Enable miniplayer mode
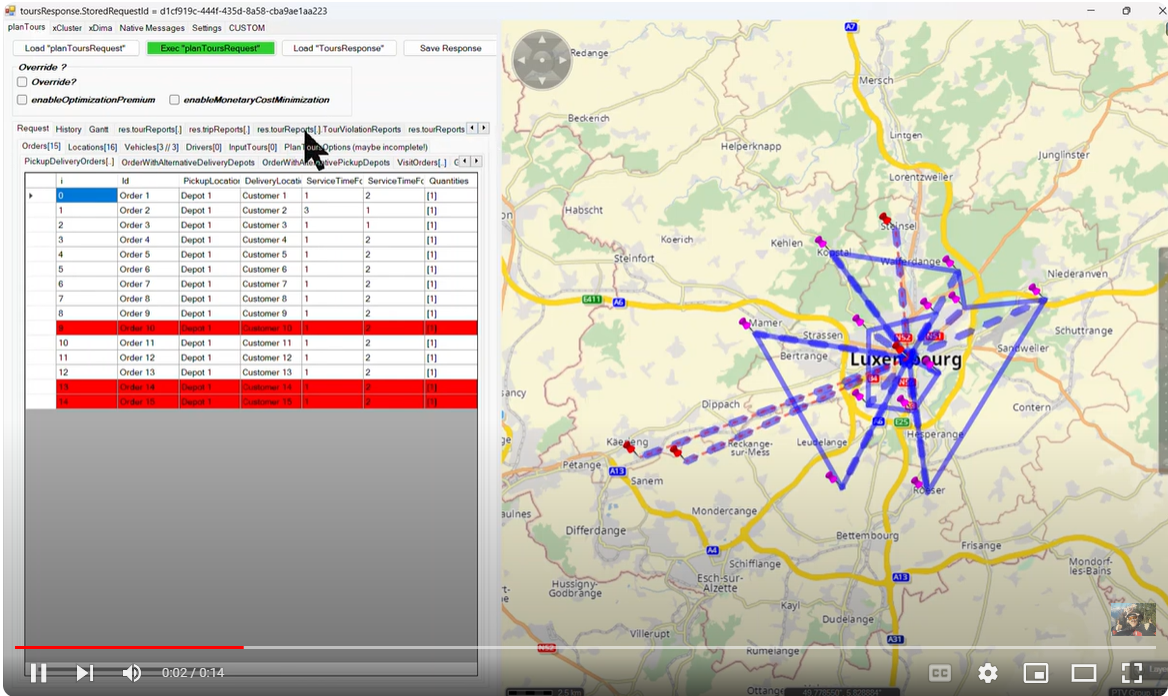The width and height of the screenshot is (1168, 696). tap(1035, 673)
